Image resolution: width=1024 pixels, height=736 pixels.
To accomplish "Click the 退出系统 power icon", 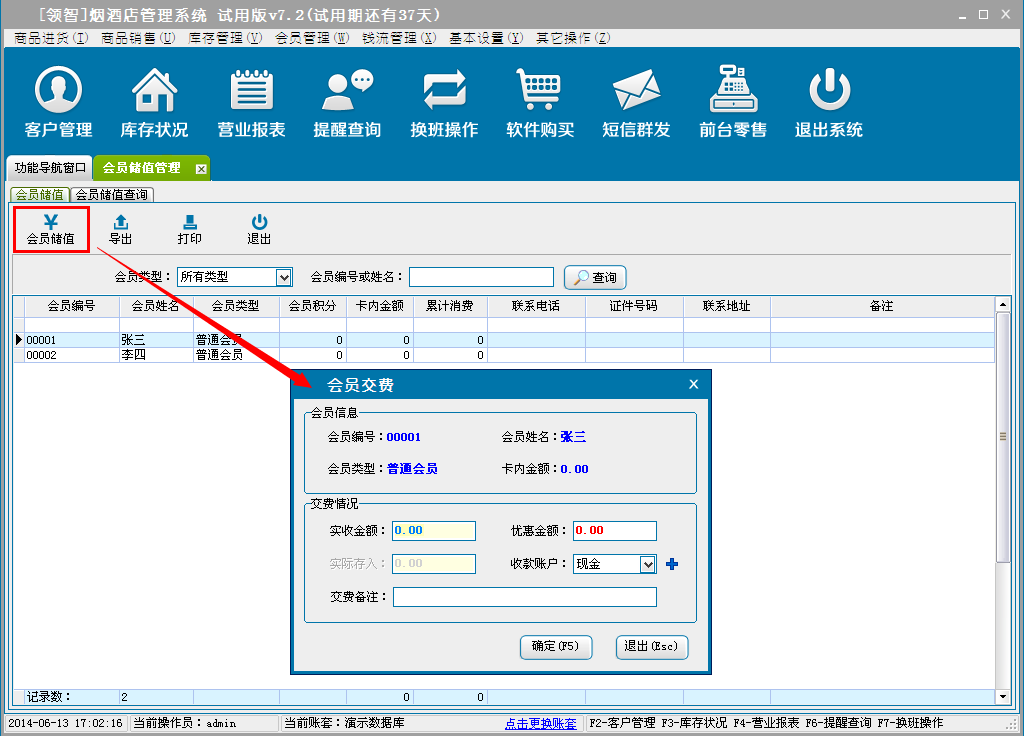I will [x=828, y=102].
